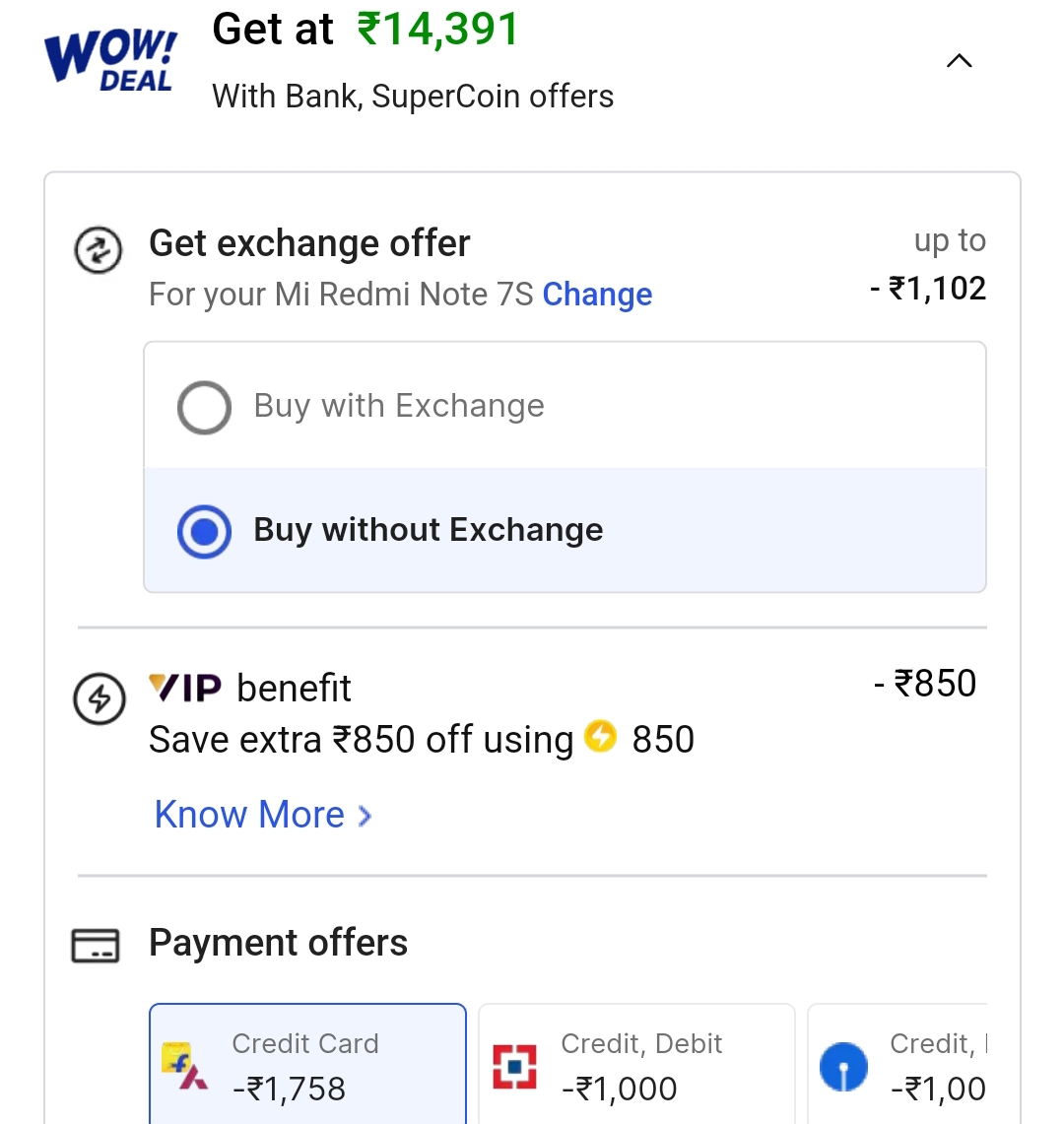The height and width of the screenshot is (1124, 1064).
Task: Click the VIP benefit -₹850 discount amount
Action: point(925,684)
